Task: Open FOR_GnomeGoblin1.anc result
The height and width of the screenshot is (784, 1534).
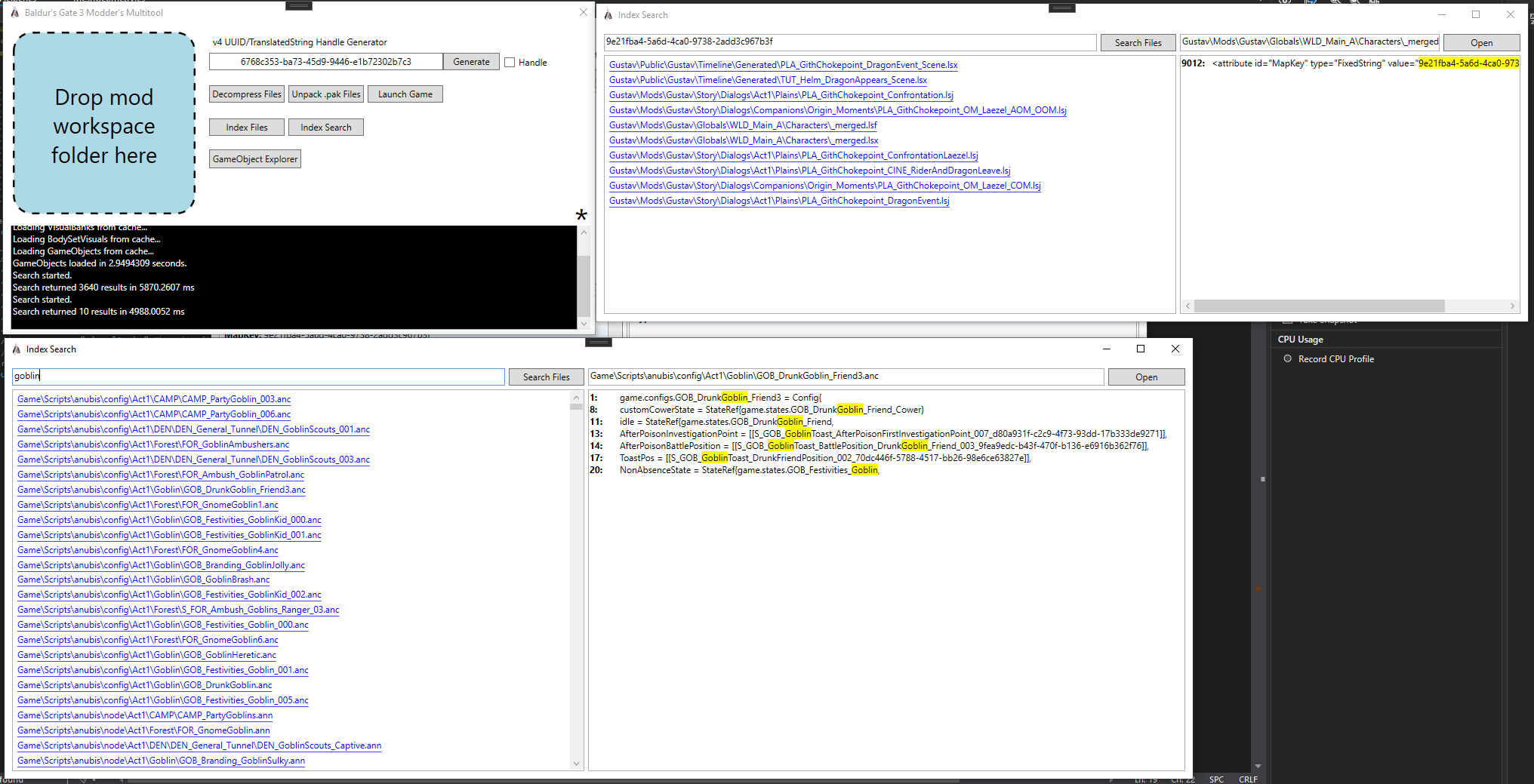Action: pyautogui.click(x=148, y=505)
